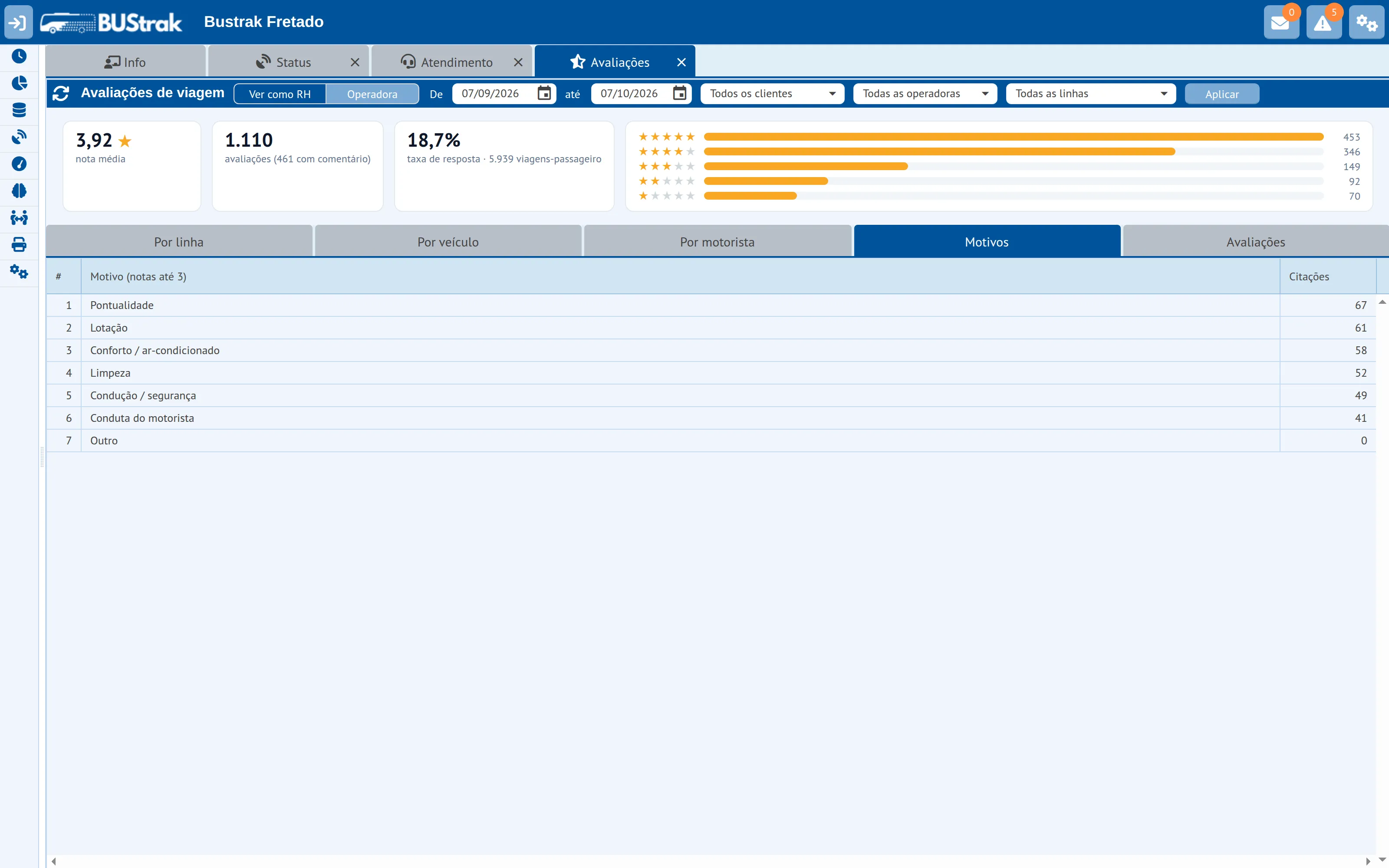
Task: Select the printer icon in sidebar
Action: click(x=19, y=245)
